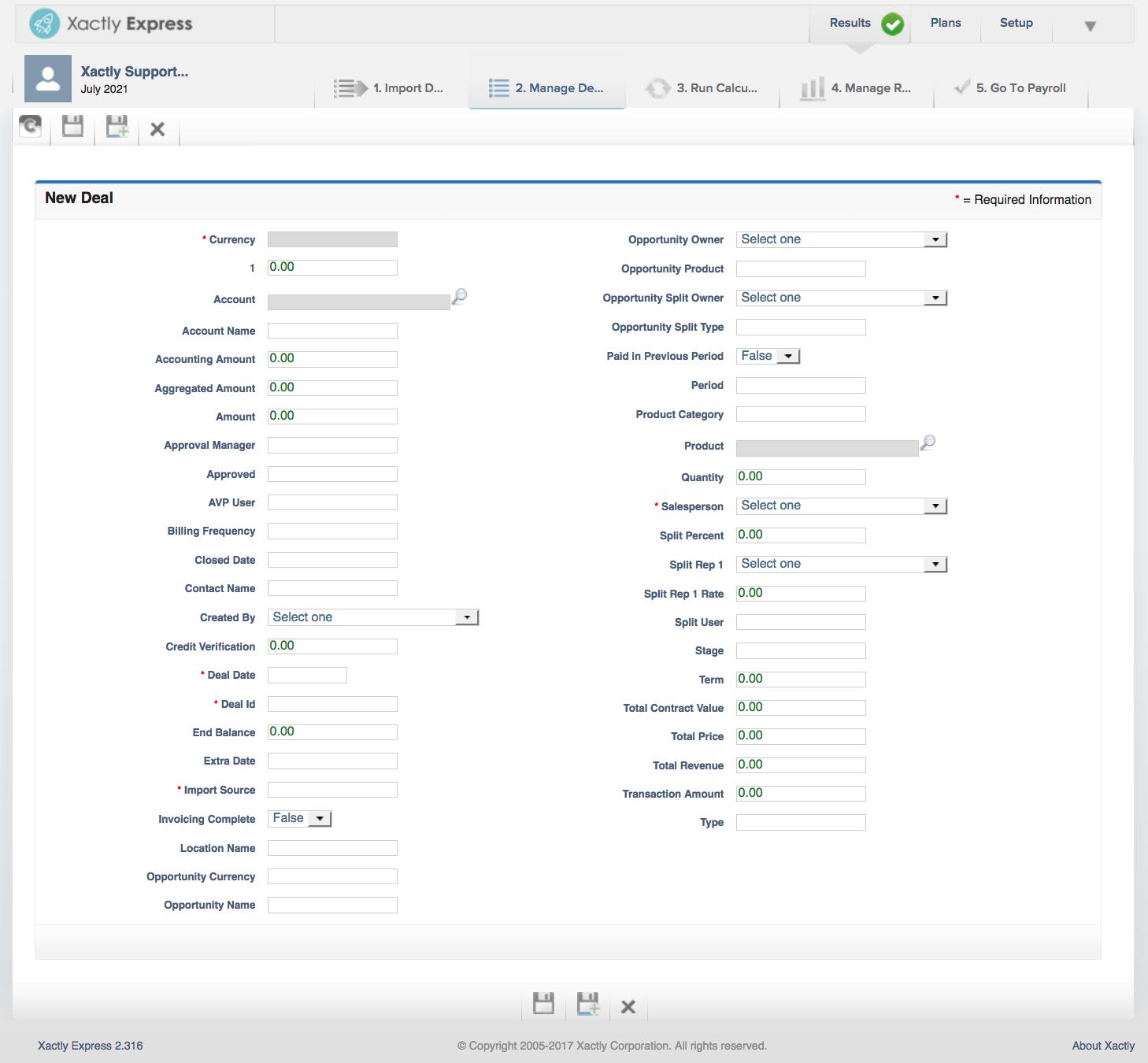The height and width of the screenshot is (1063, 1148).
Task: Click the bottom Save and New icon
Action: (x=588, y=1004)
